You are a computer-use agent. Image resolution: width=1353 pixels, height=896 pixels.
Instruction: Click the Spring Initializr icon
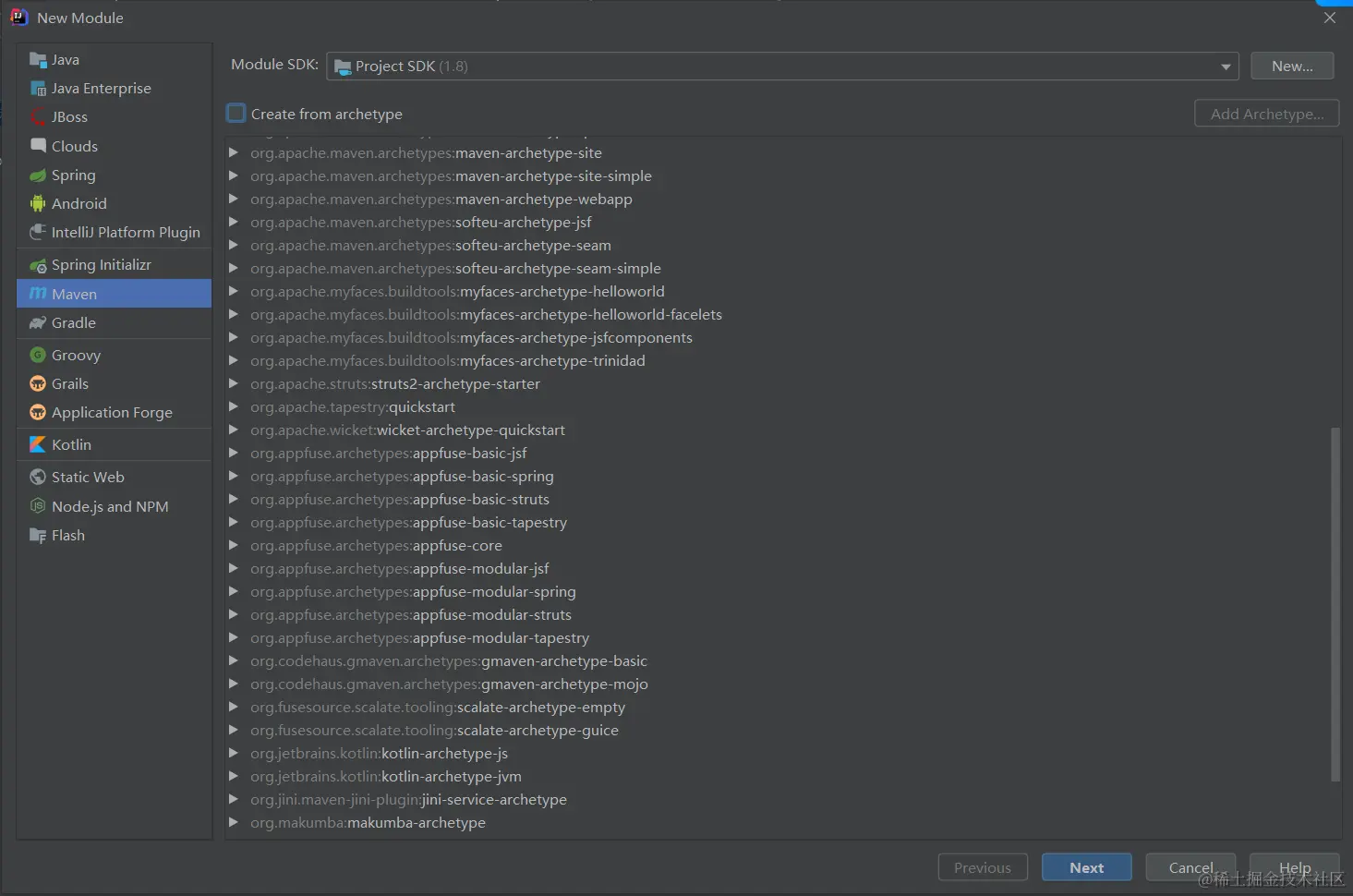[x=38, y=265]
